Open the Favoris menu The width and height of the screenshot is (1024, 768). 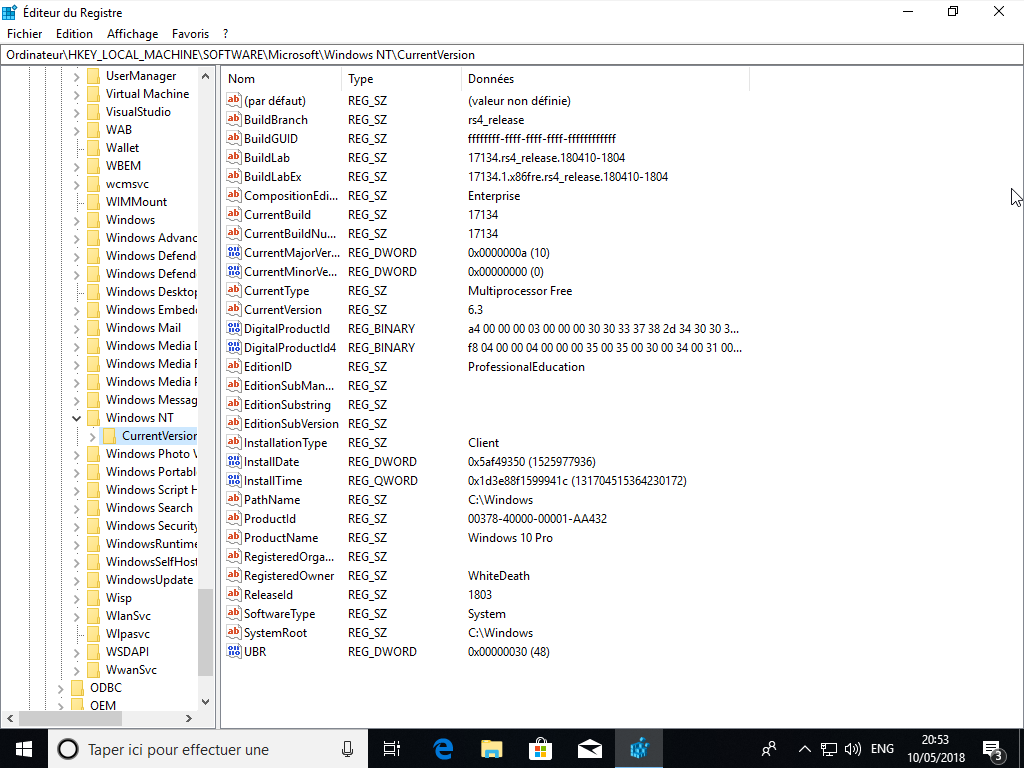pos(191,34)
